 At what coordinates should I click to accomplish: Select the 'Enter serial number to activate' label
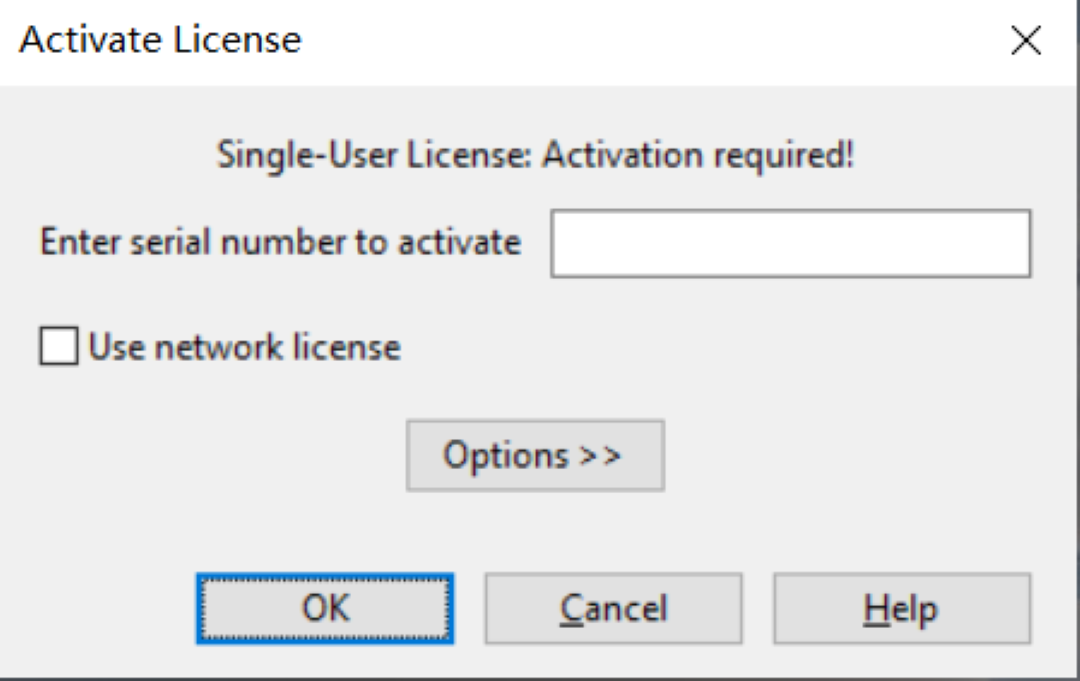(x=280, y=243)
